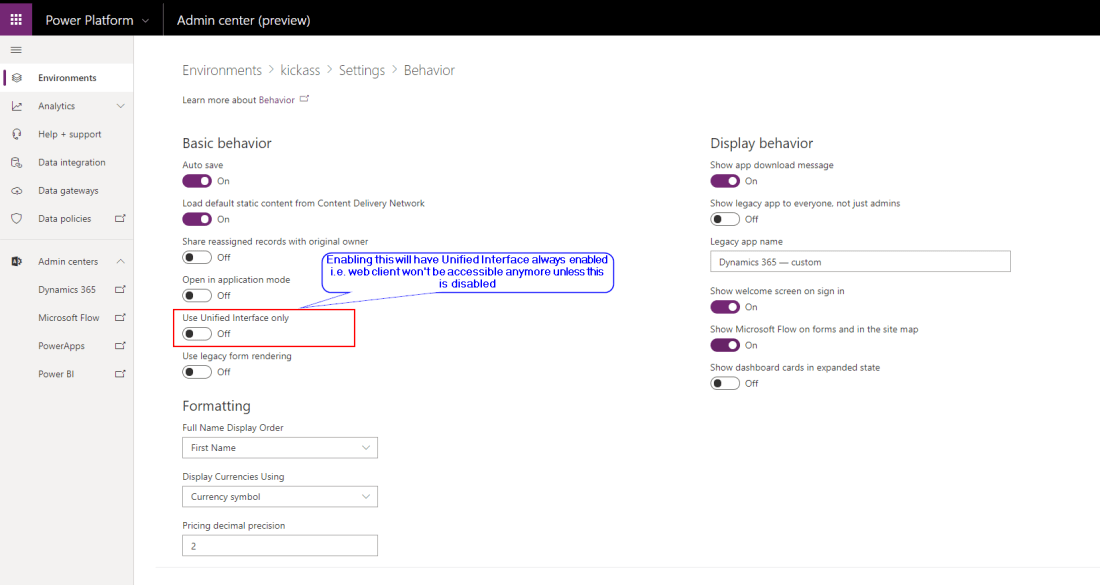Click the Data integration icon
The image size is (1100, 585).
pos(17,162)
